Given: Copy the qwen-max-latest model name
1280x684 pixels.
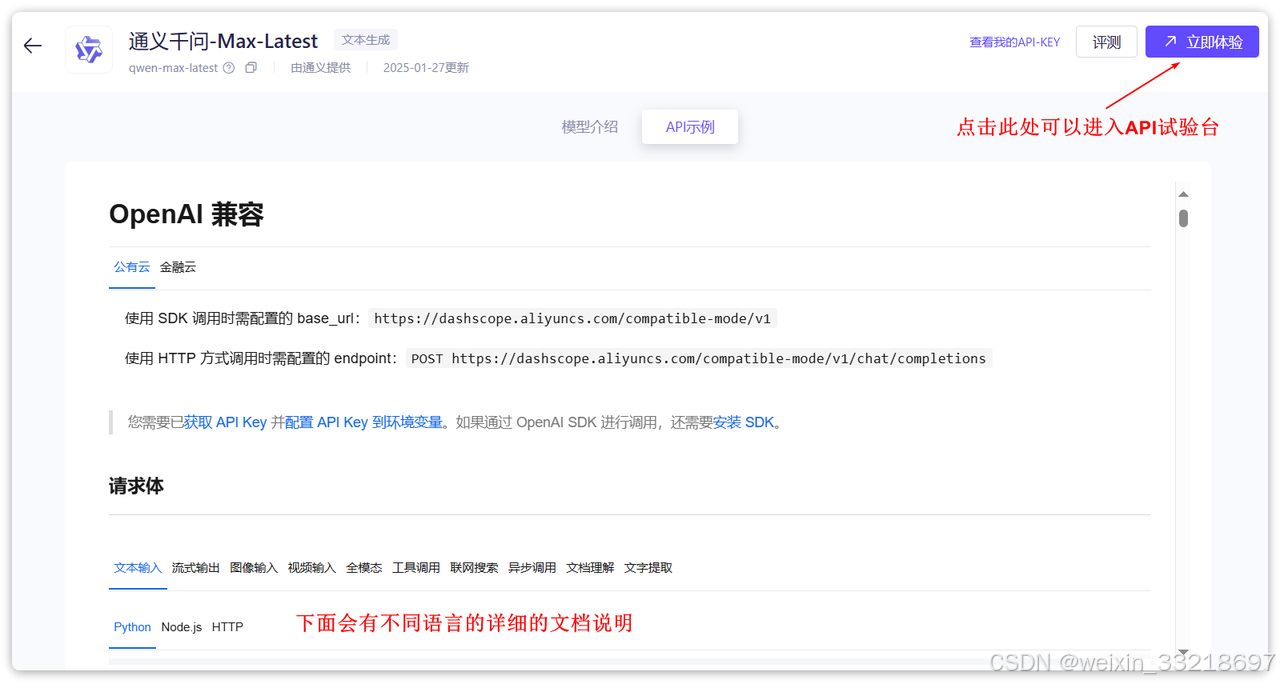Looking at the screenshot, I should pyautogui.click(x=251, y=68).
